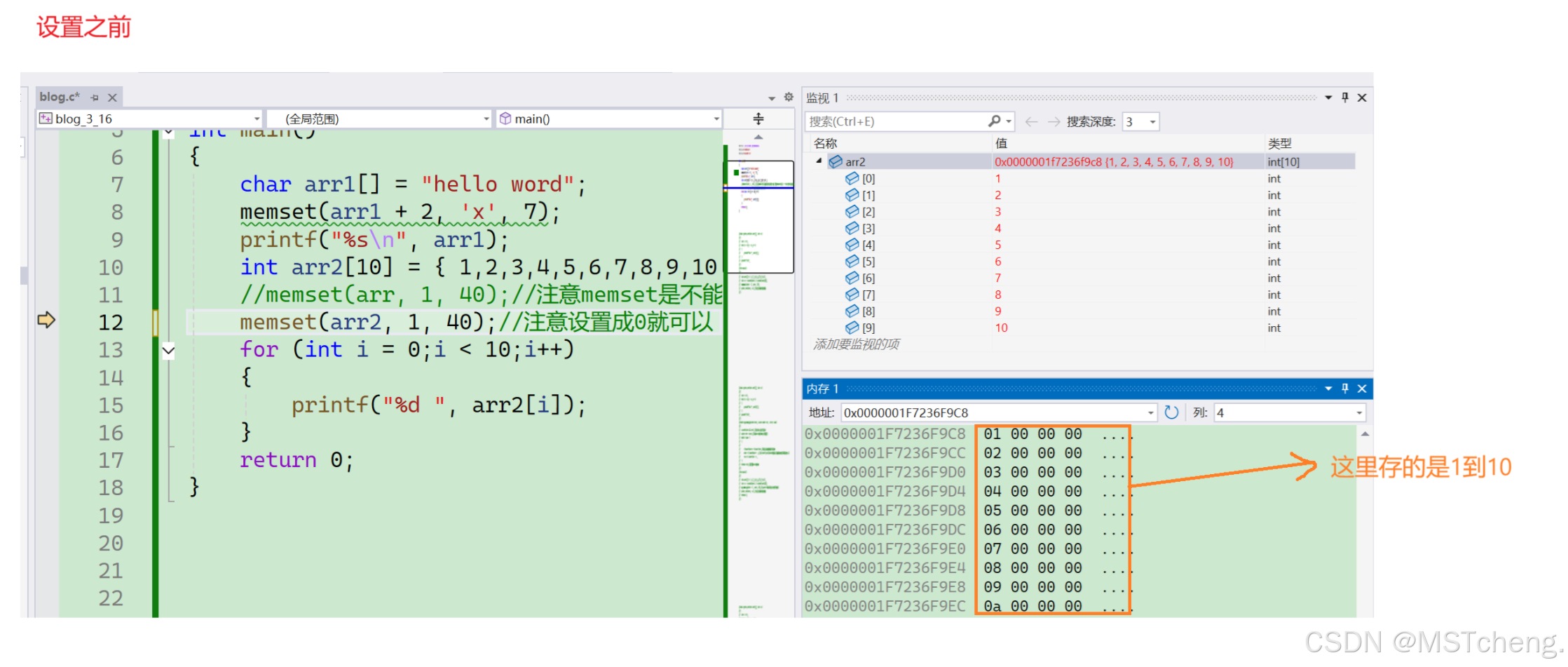This screenshot has height=667, width=1568.
Task: Click the 名称 column header
Action: click(825, 143)
